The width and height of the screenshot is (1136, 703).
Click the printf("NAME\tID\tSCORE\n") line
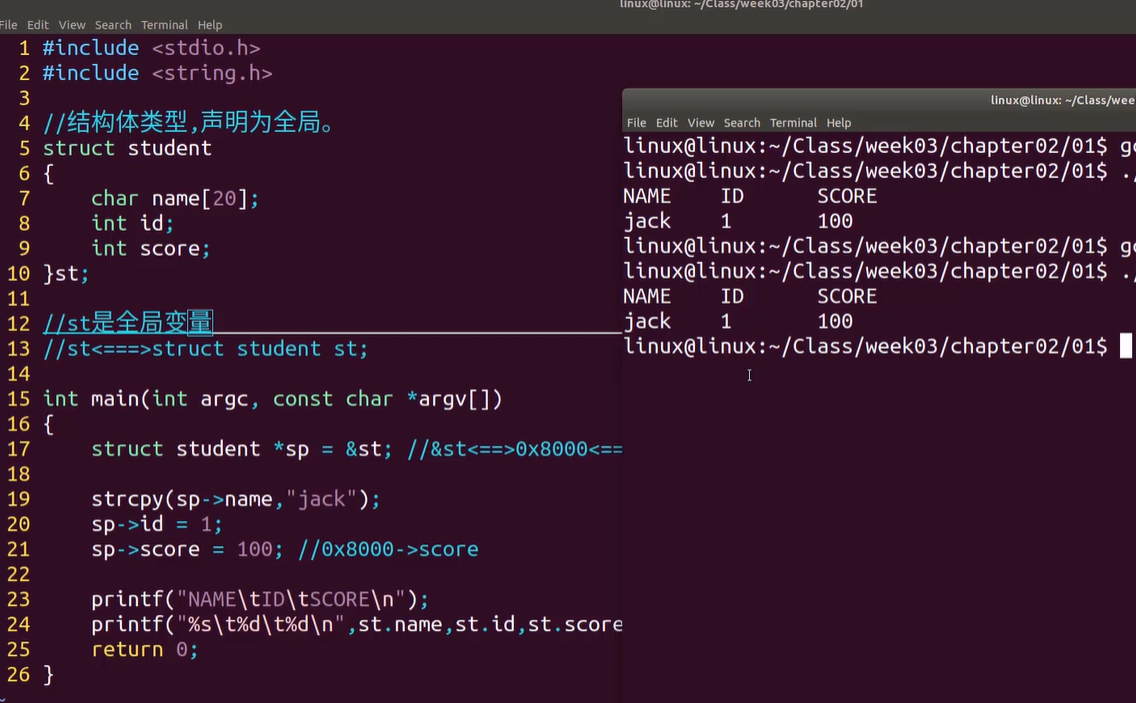260,599
